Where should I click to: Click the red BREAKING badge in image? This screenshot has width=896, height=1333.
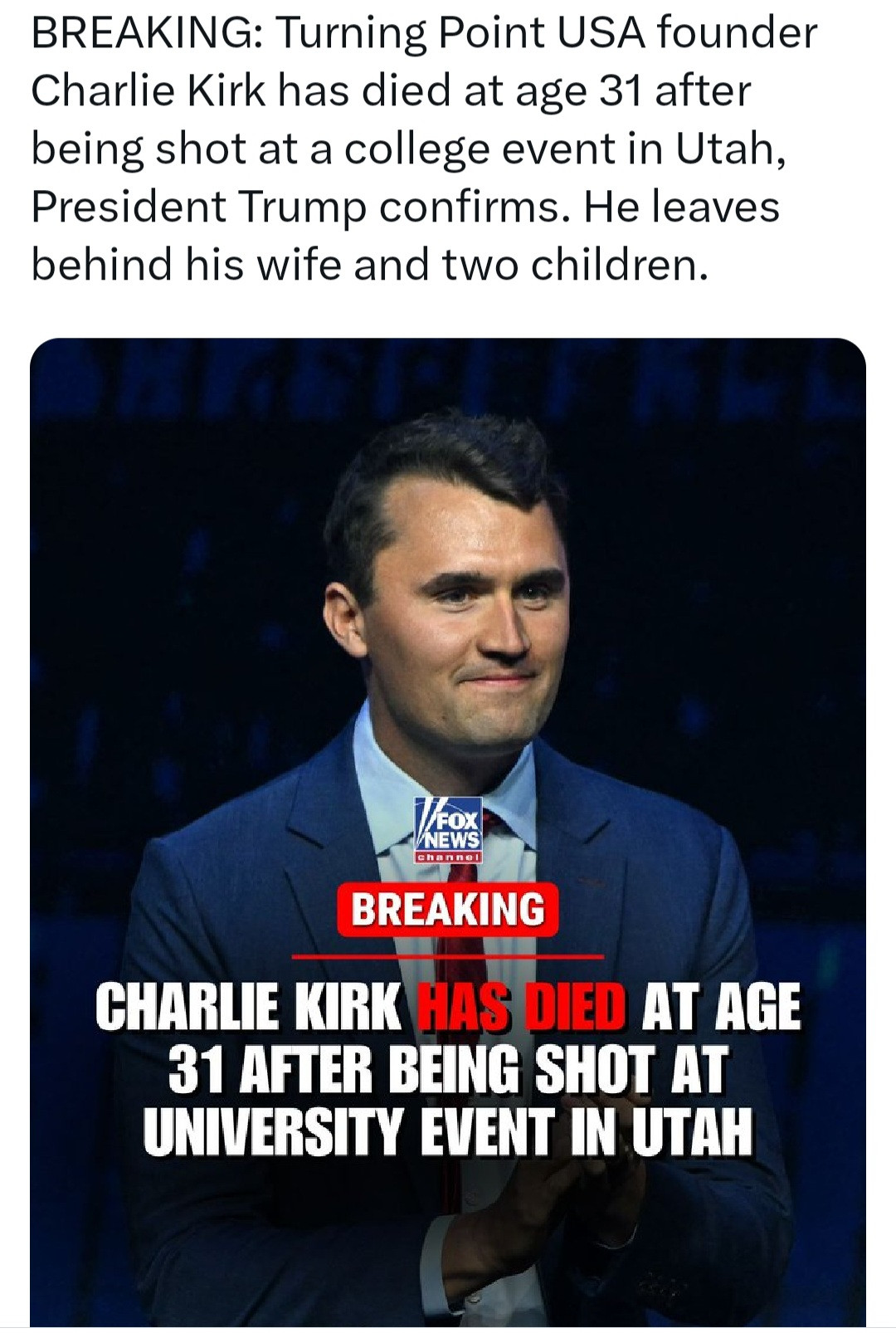coord(448,910)
